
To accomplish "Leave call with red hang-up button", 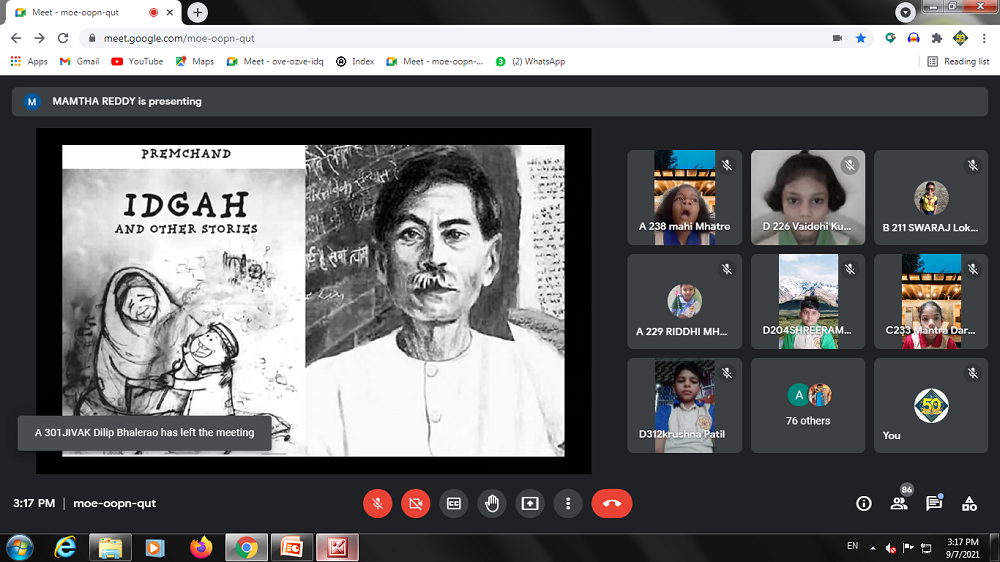I will [x=611, y=504].
